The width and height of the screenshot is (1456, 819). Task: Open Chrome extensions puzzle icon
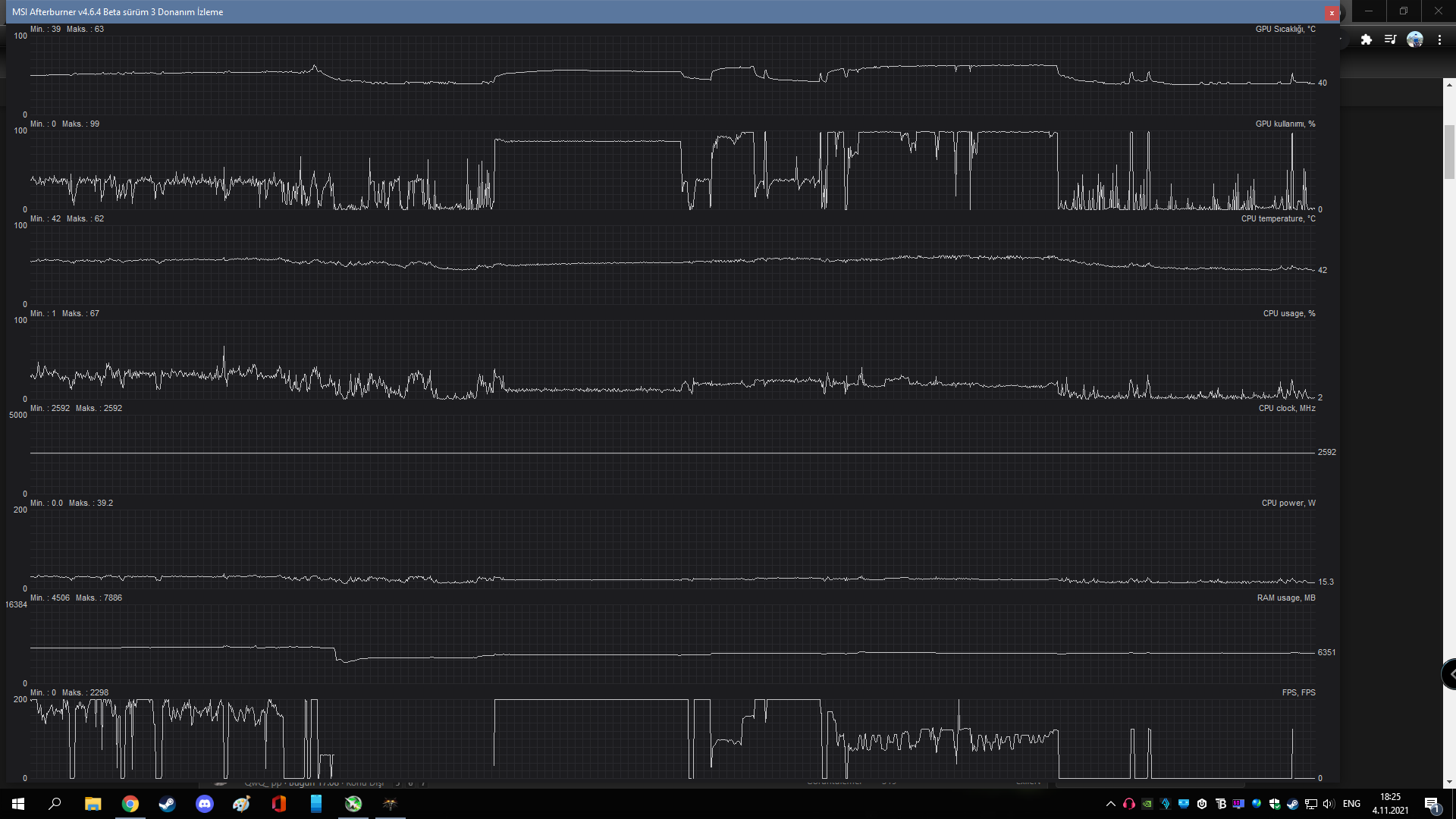(1367, 39)
